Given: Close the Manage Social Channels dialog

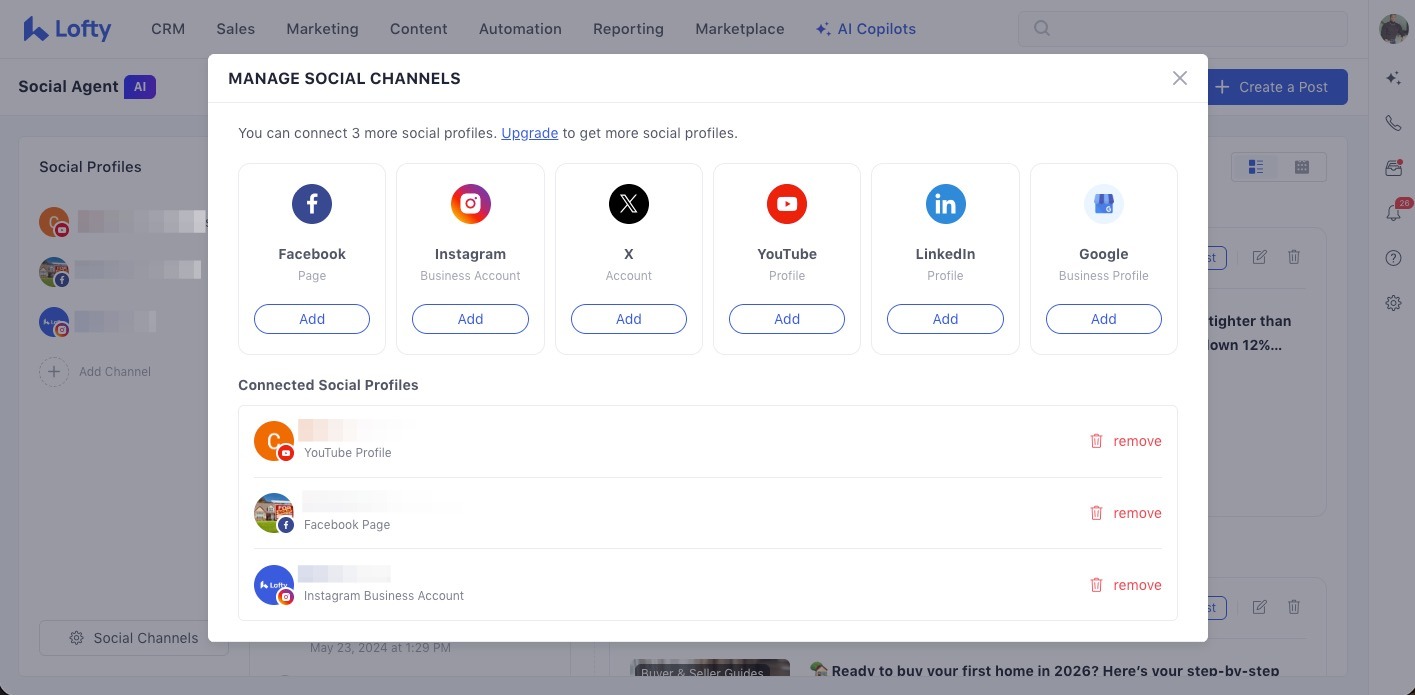Looking at the screenshot, I should pyautogui.click(x=1180, y=78).
